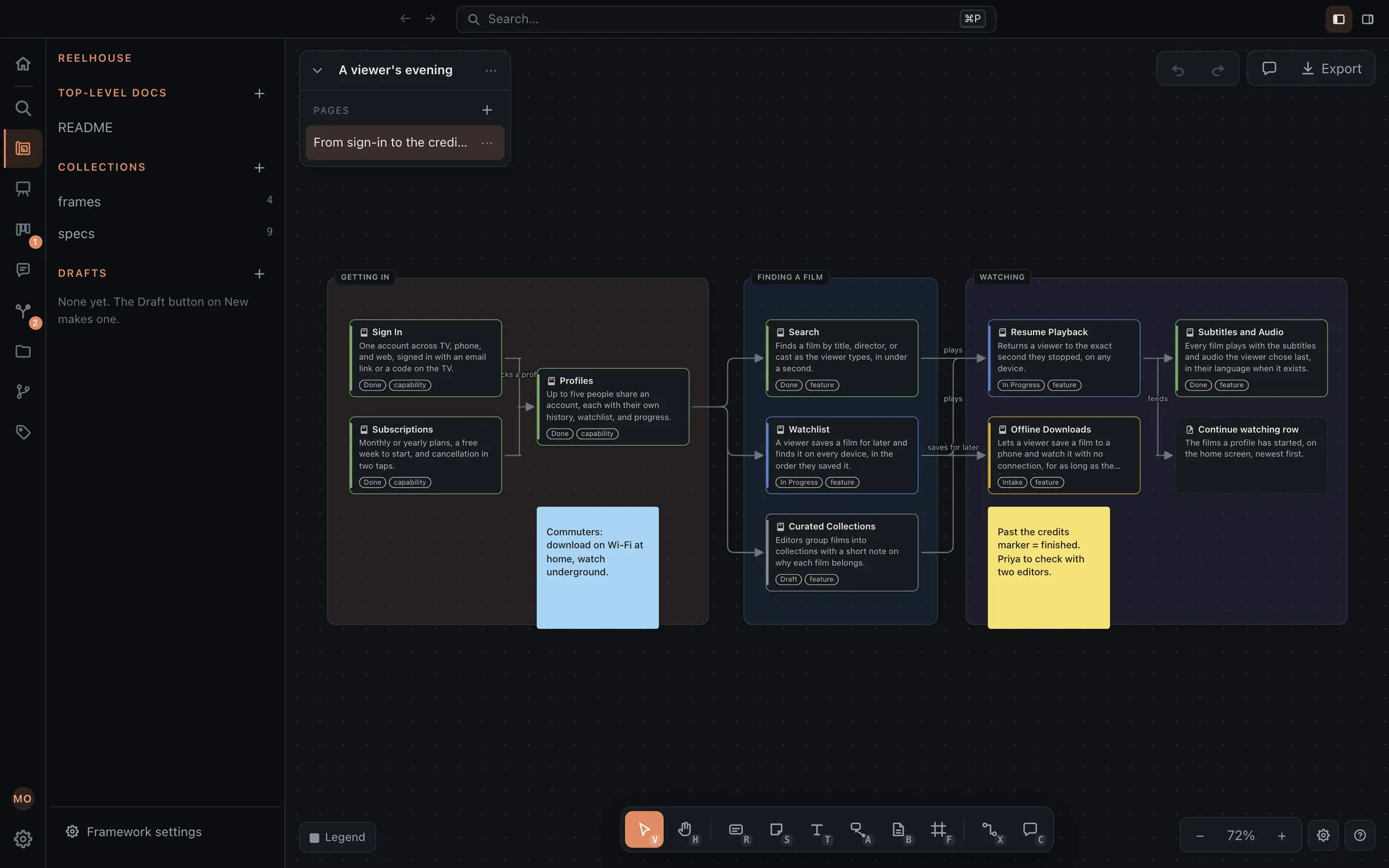The height and width of the screenshot is (868, 1389).
Task: Click the undo arrow
Action: pos(1178,69)
